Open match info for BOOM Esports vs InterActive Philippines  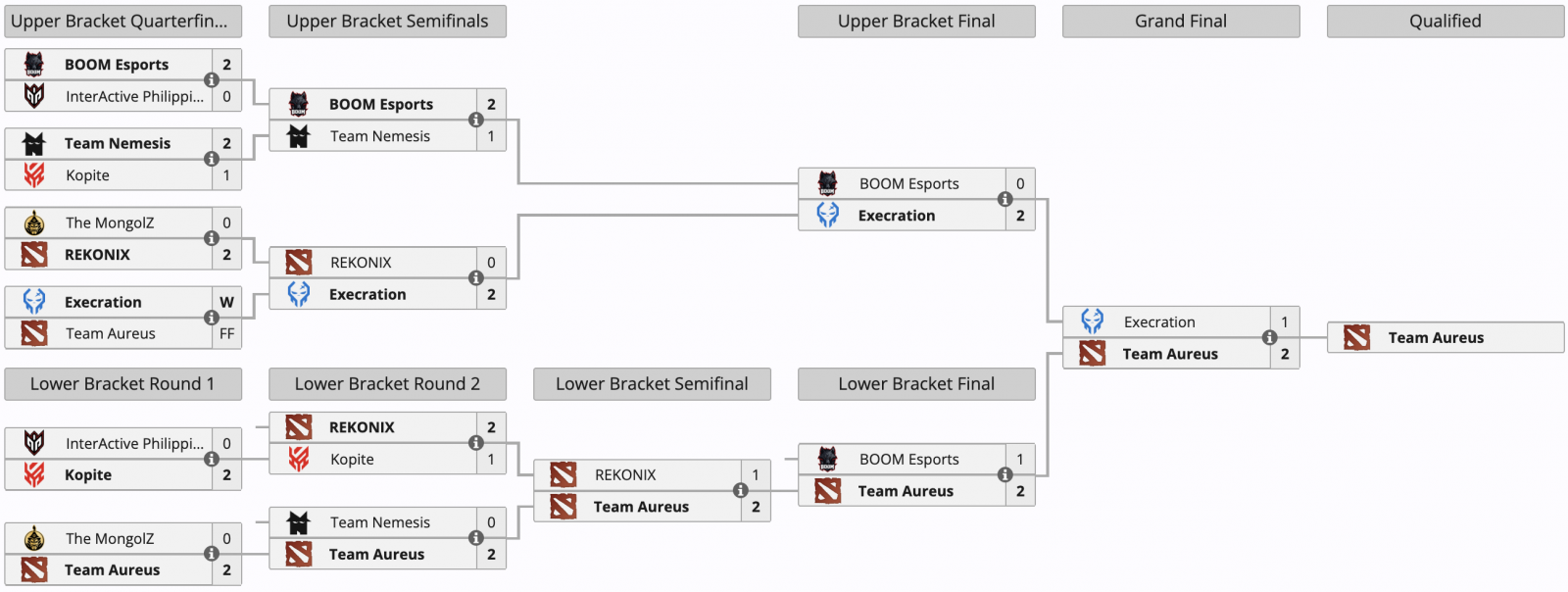click(x=212, y=80)
